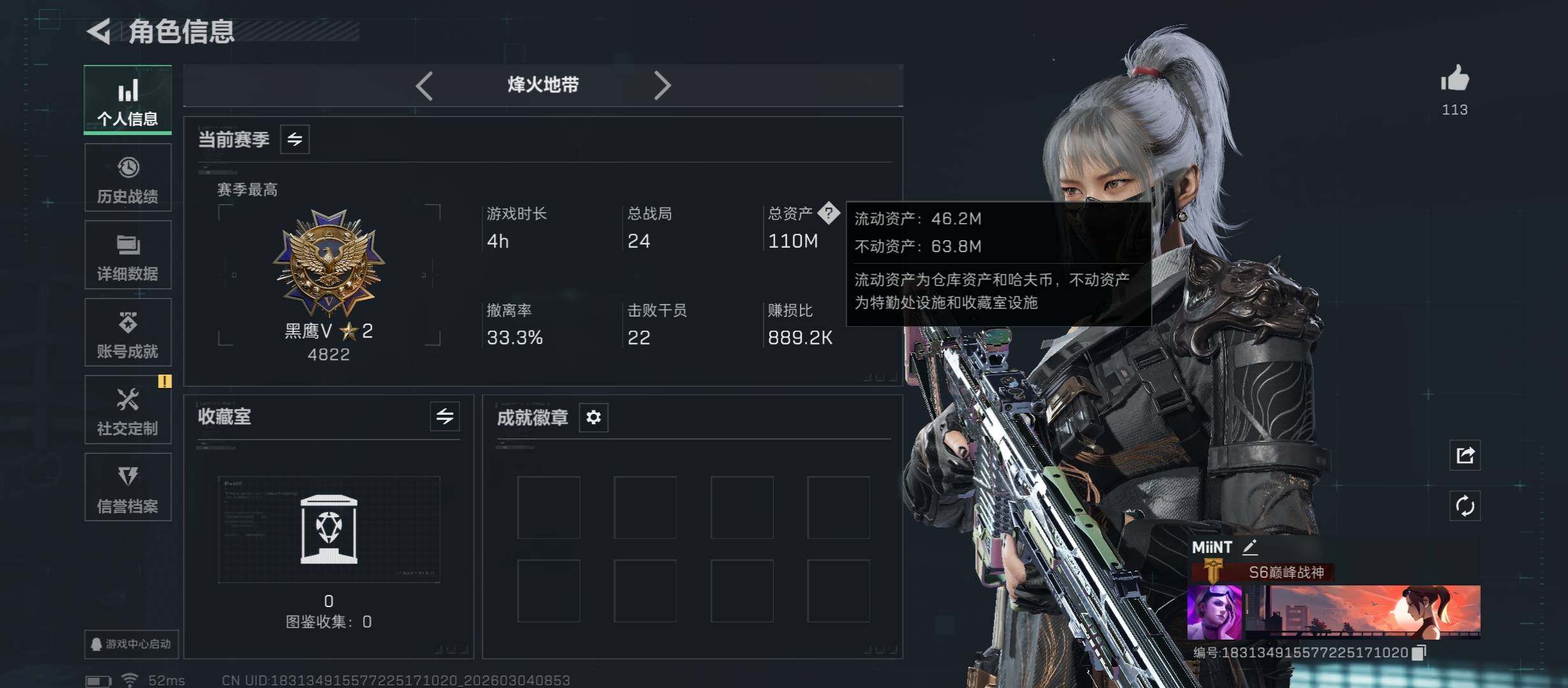This screenshot has height=688, width=1568.
Task: Click the share icon on right edge
Action: click(x=1465, y=455)
